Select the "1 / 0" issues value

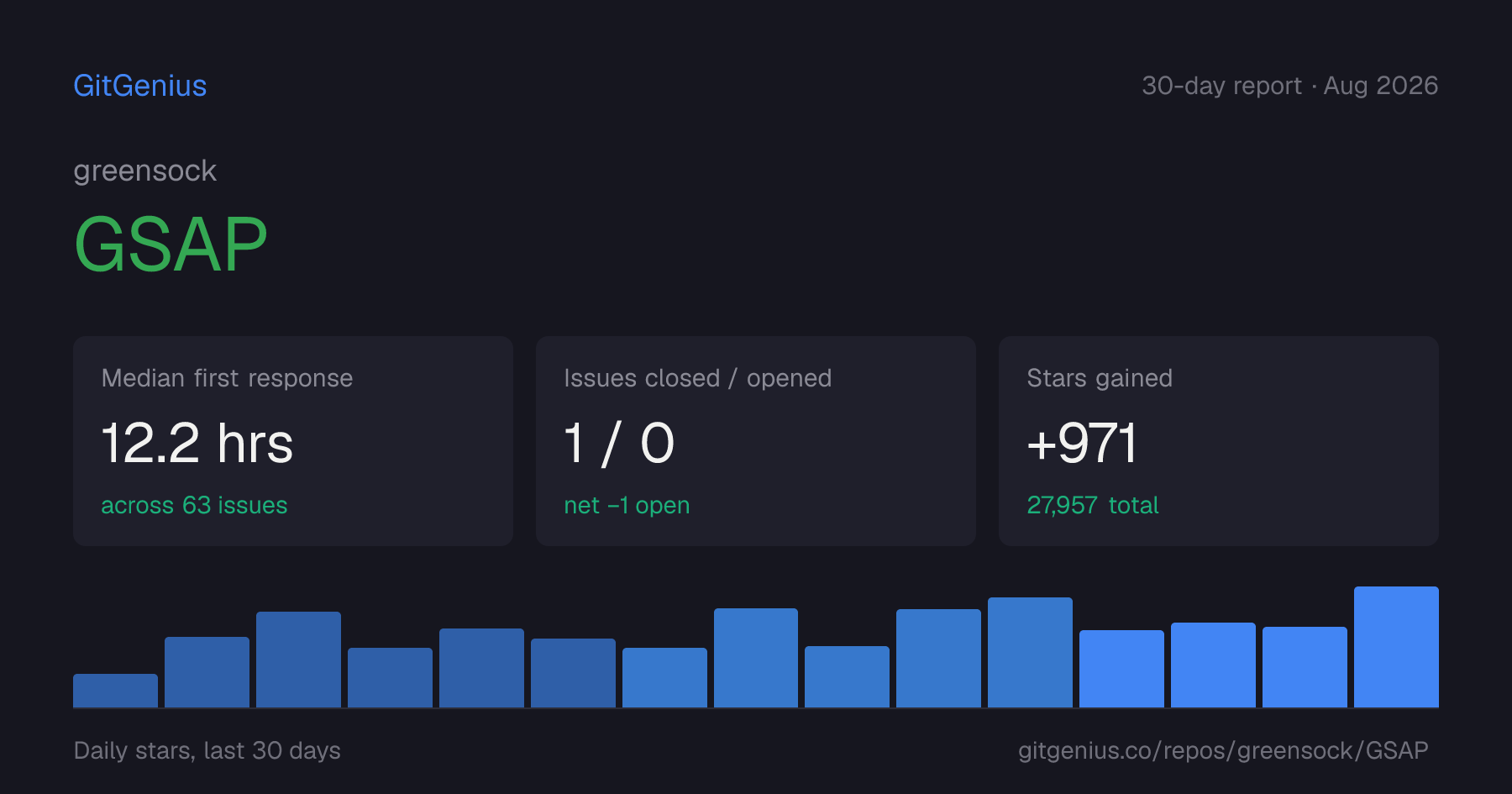619,443
